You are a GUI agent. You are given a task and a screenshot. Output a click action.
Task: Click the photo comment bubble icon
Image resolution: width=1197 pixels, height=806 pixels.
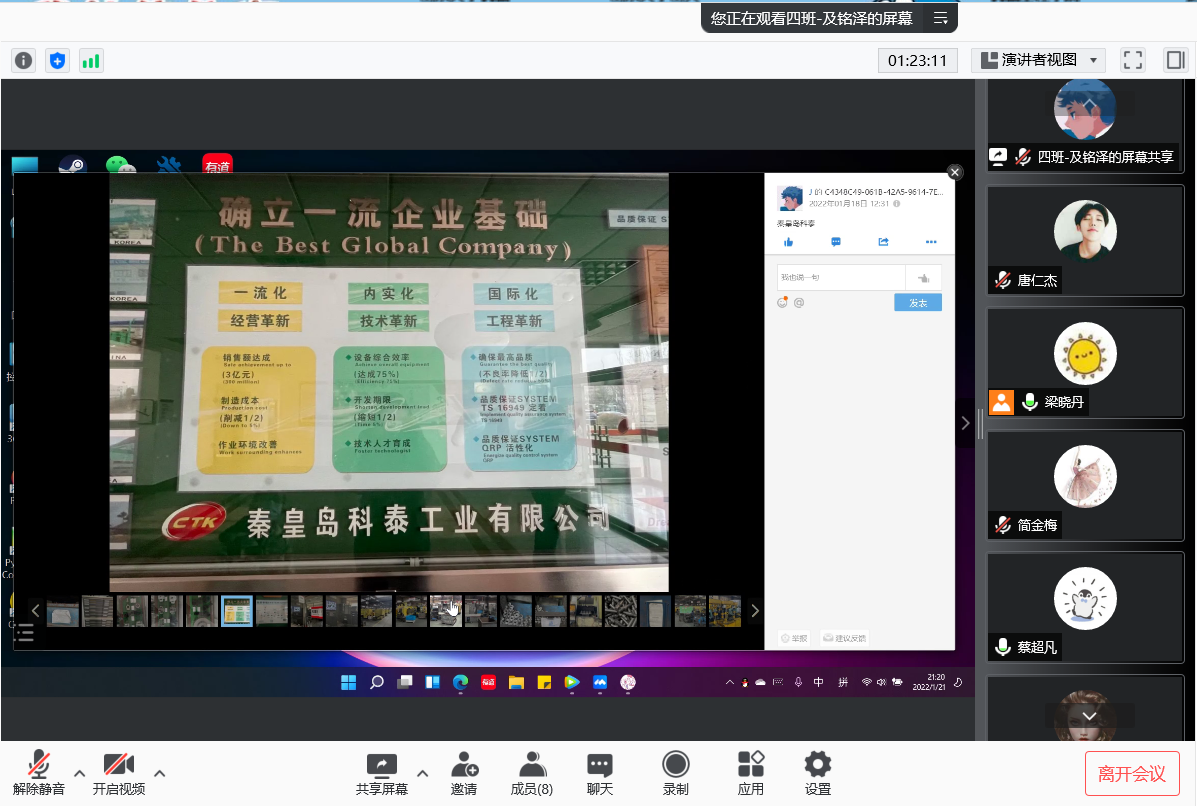[836, 242]
